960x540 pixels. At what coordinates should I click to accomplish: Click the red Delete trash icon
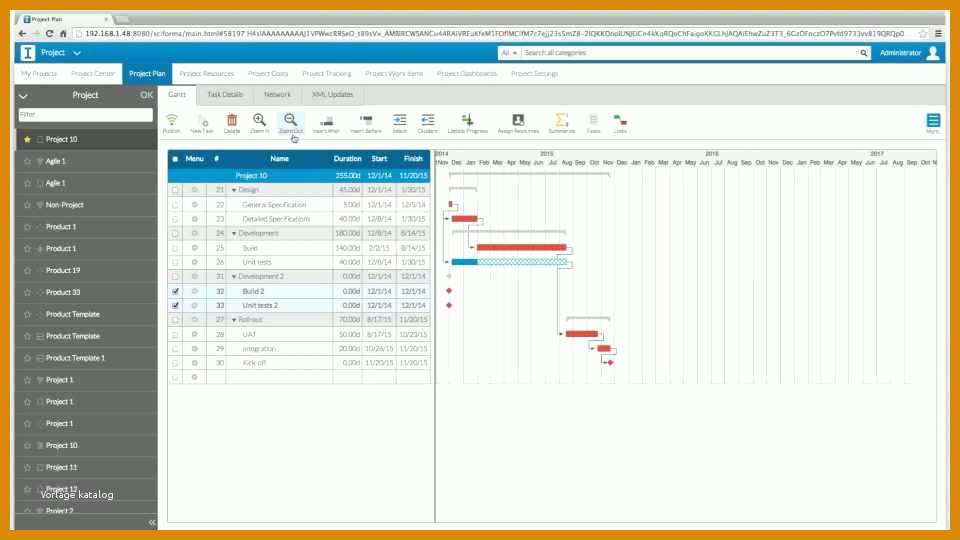point(232,120)
